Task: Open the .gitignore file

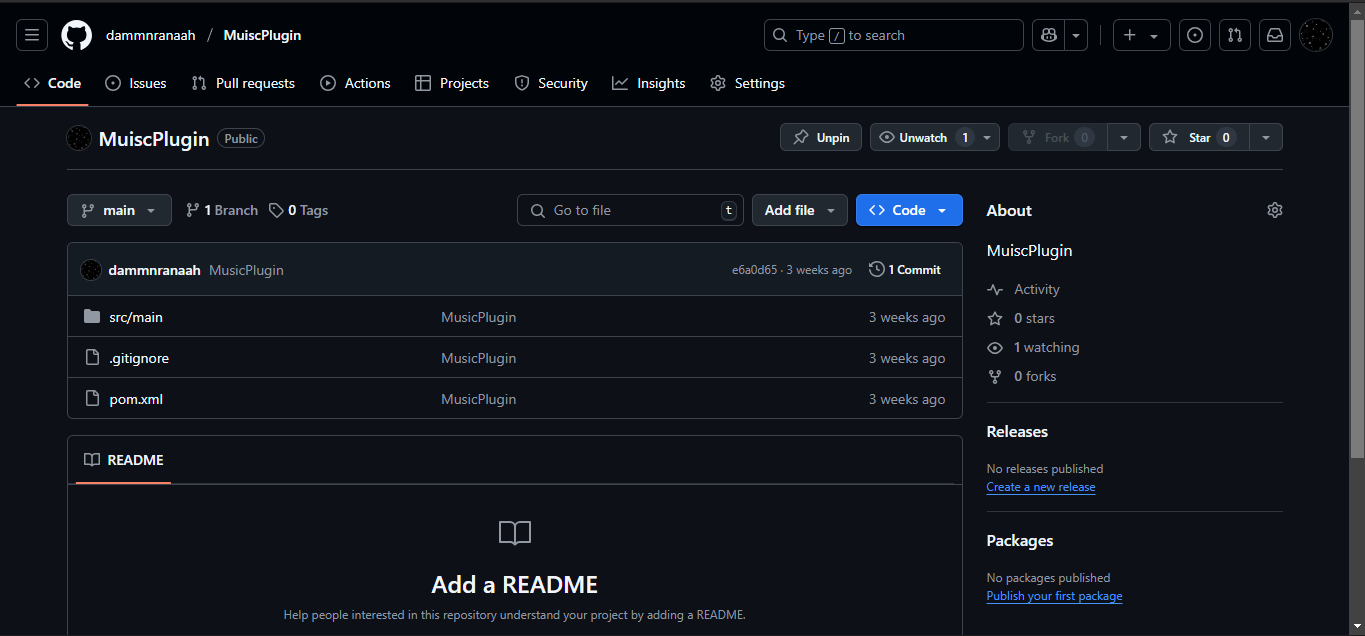Action: (x=139, y=358)
